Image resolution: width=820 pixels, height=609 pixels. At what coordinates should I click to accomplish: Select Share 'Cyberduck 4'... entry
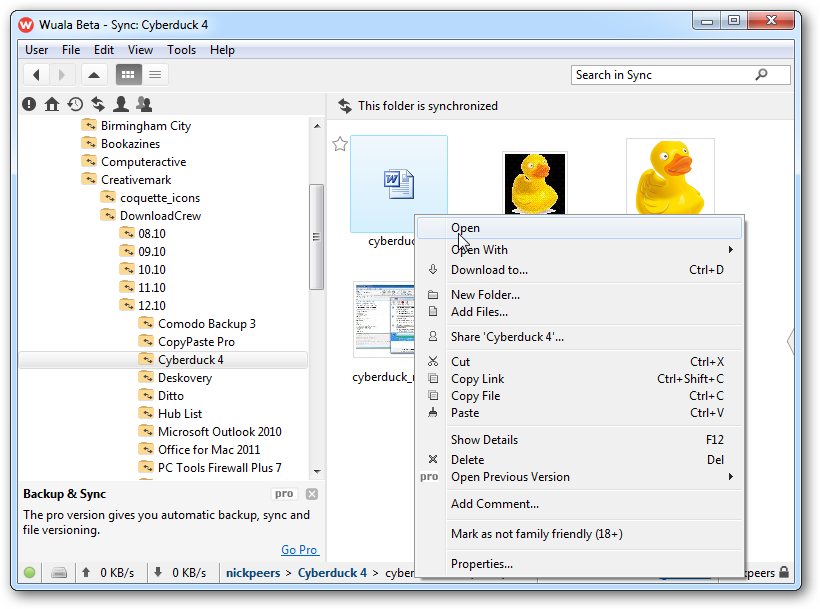point(579,337)
